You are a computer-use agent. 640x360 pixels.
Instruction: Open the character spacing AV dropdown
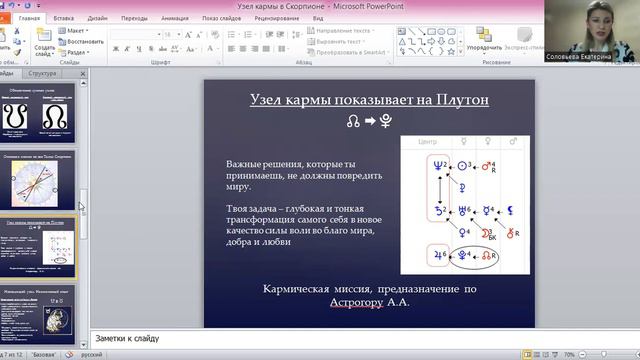176,49
